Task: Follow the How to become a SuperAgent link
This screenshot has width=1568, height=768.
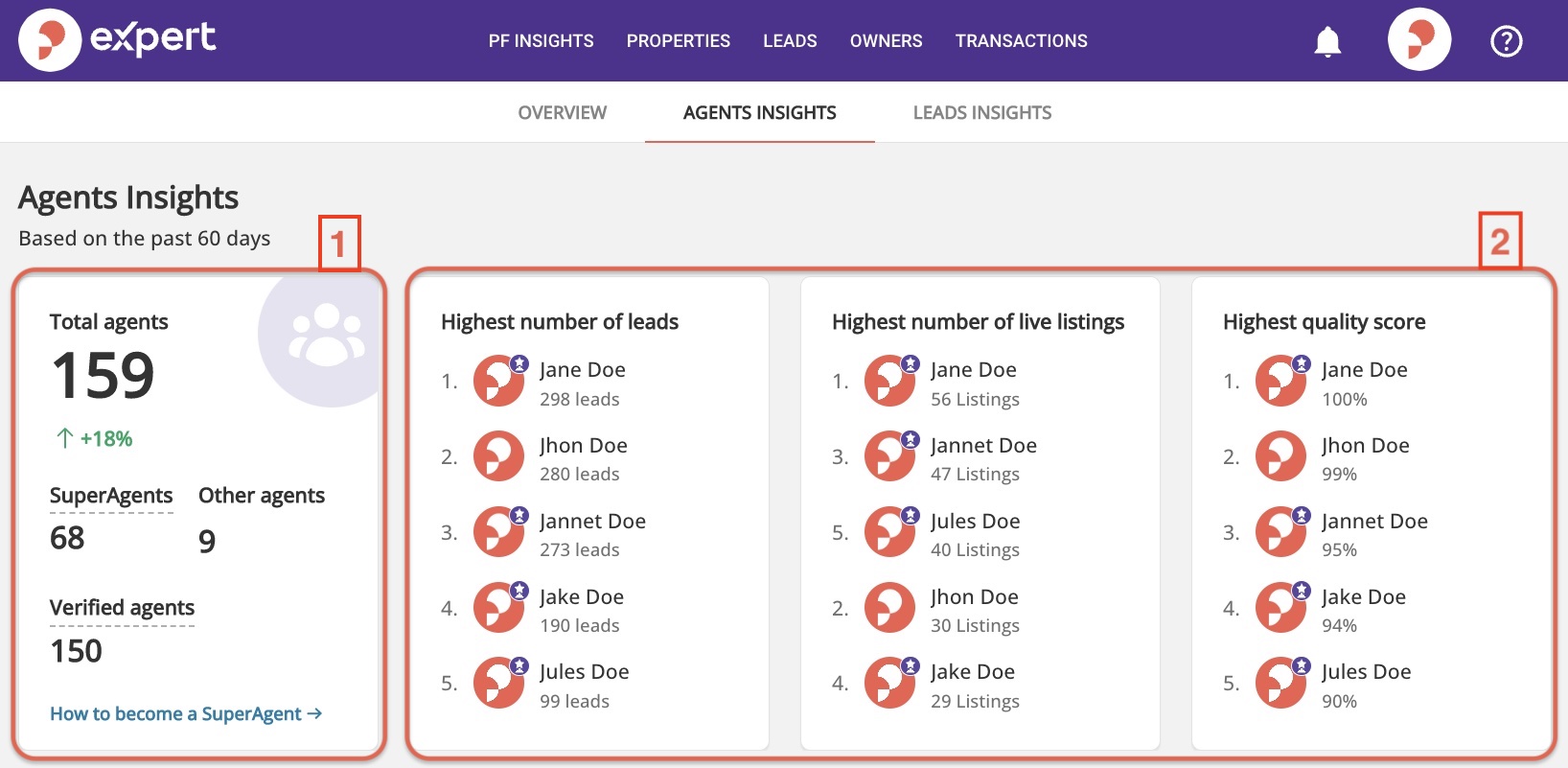Action: pyautogui.click(x=186, y=713)
